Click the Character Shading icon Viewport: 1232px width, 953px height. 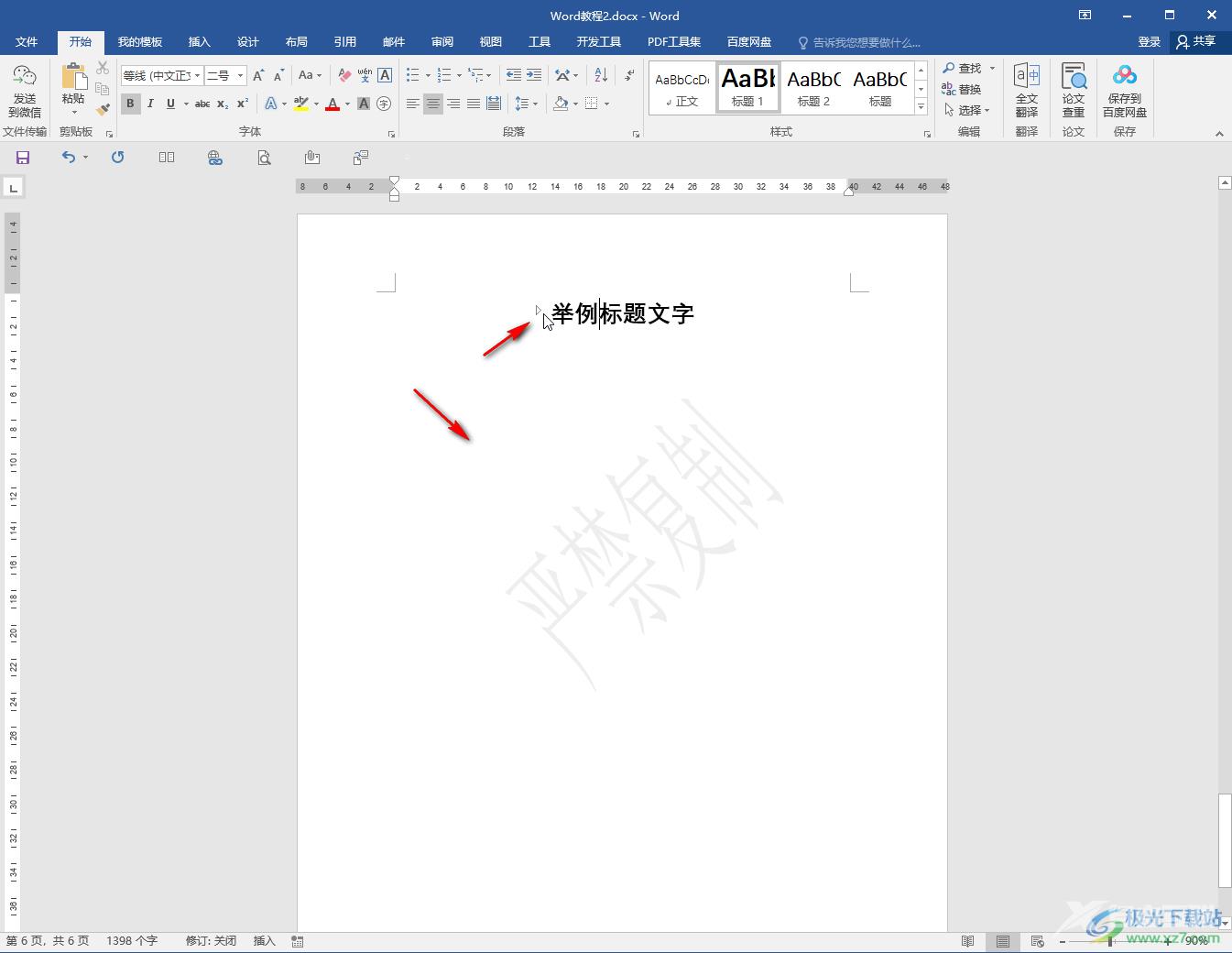pos(364,104)
